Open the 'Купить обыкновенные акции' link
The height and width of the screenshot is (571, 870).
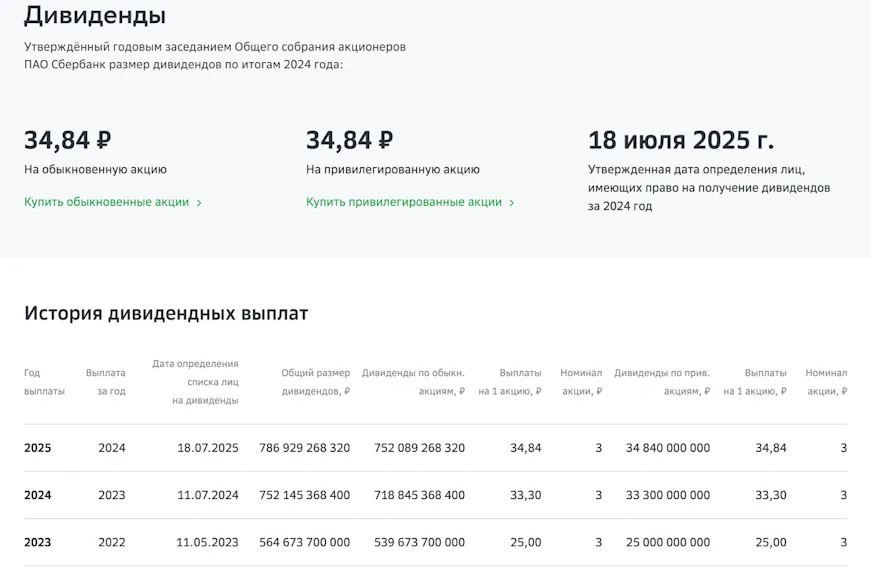tap(107, 202)
